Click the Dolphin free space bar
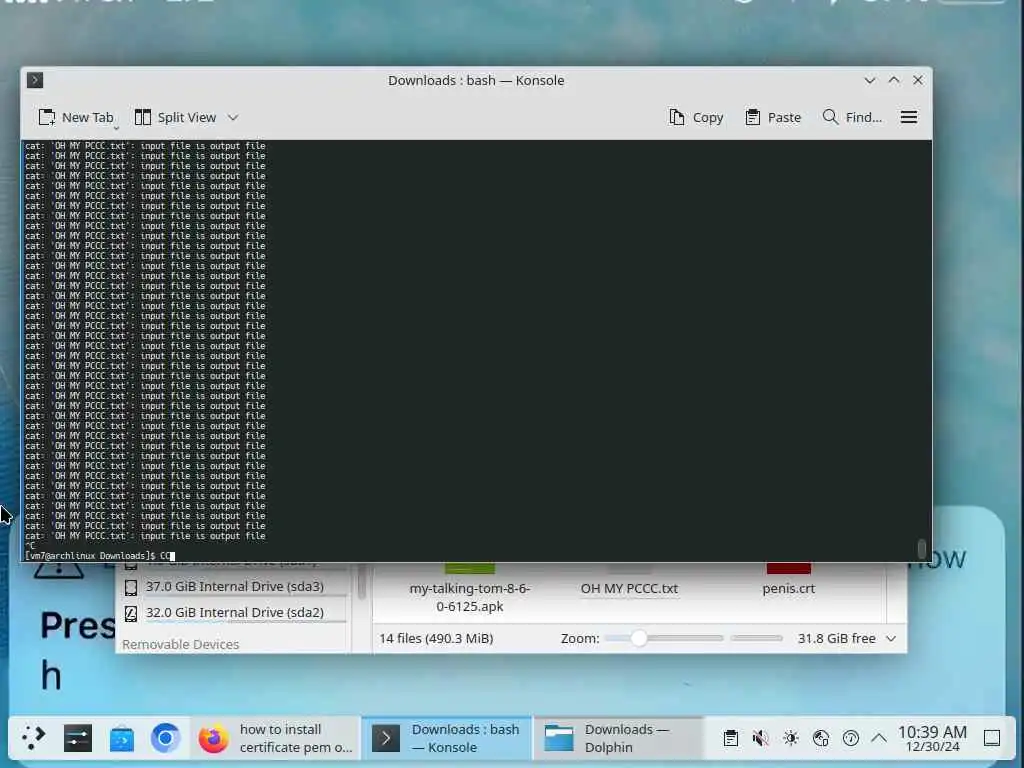1024x768 pixels. 756,638
